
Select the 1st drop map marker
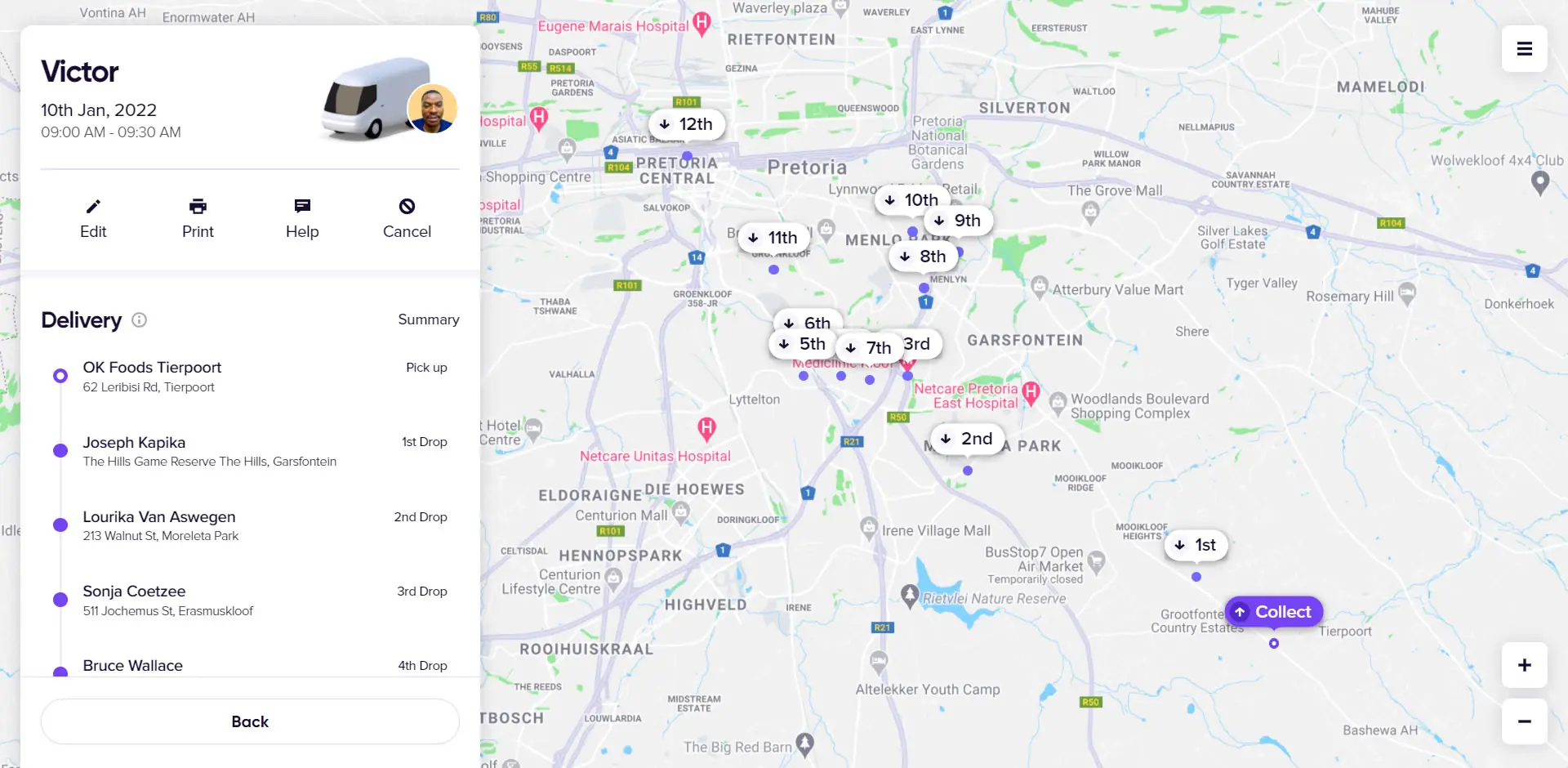[1196, 545]
